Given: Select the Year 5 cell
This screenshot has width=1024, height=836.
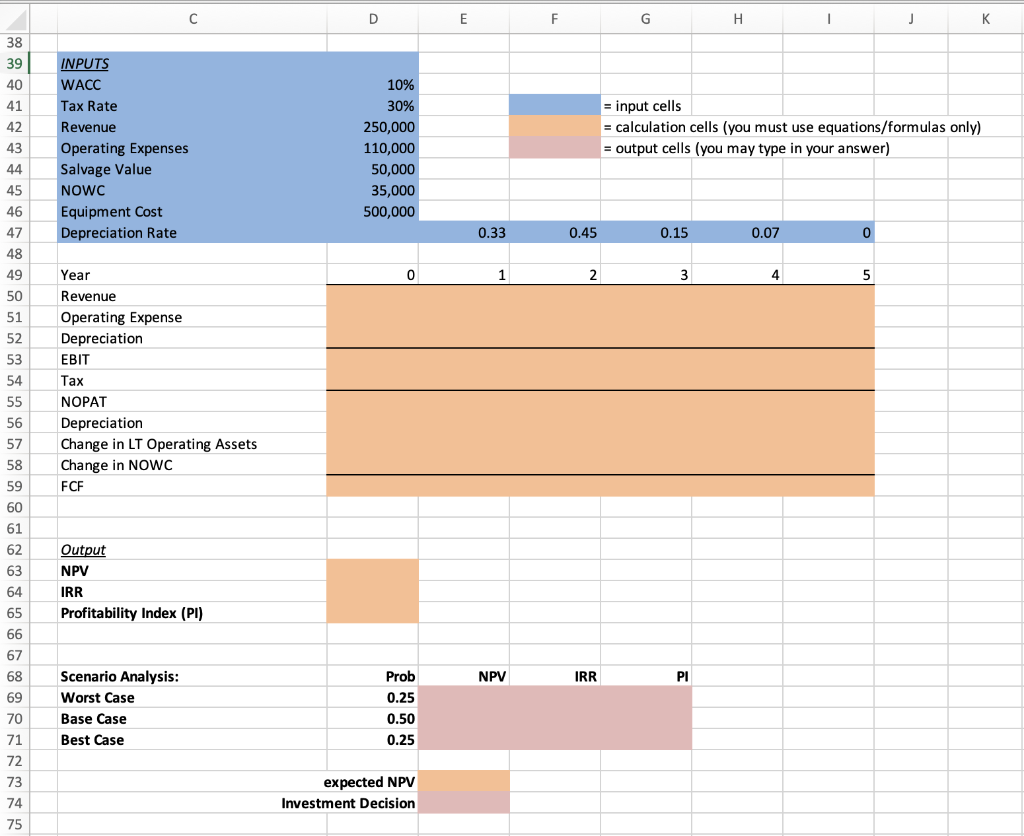Looking at the screenshot, I should coord(828,275).
